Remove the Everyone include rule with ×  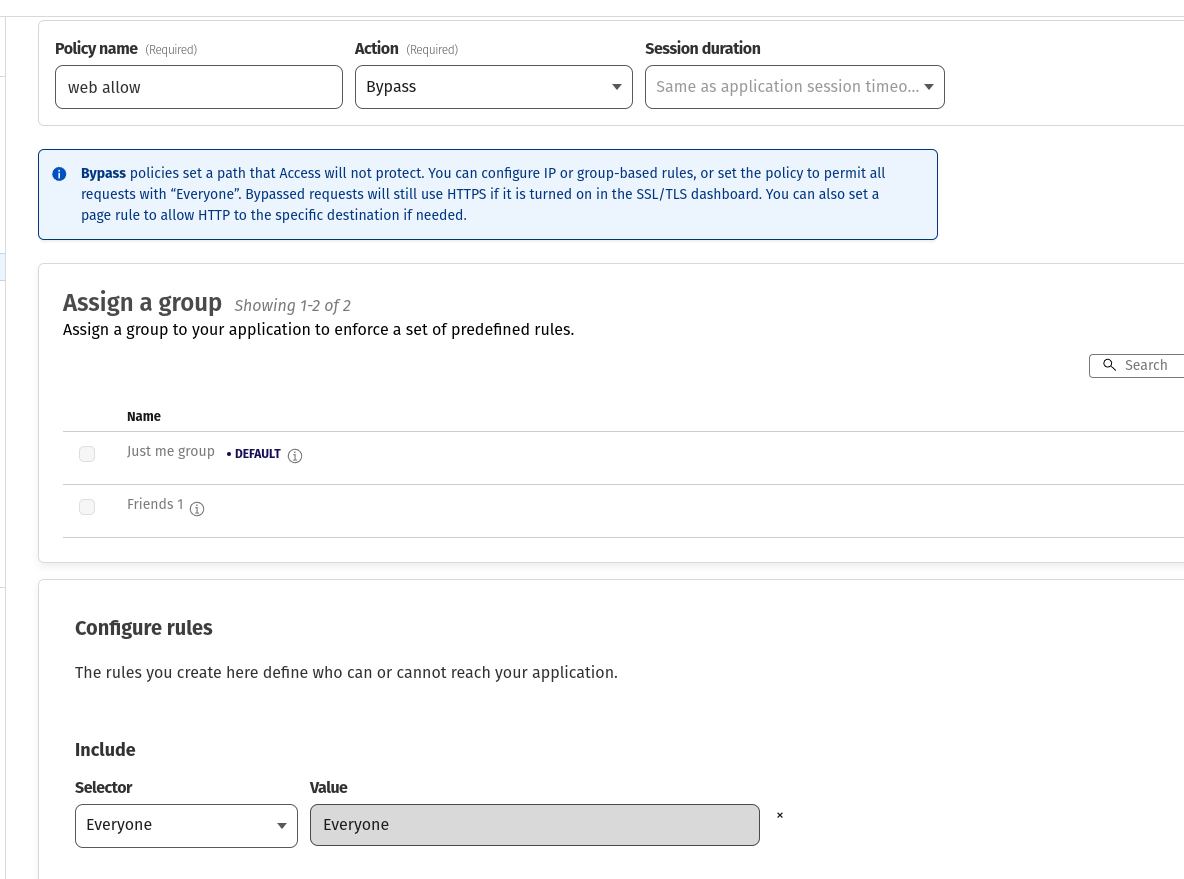point(780,816)
